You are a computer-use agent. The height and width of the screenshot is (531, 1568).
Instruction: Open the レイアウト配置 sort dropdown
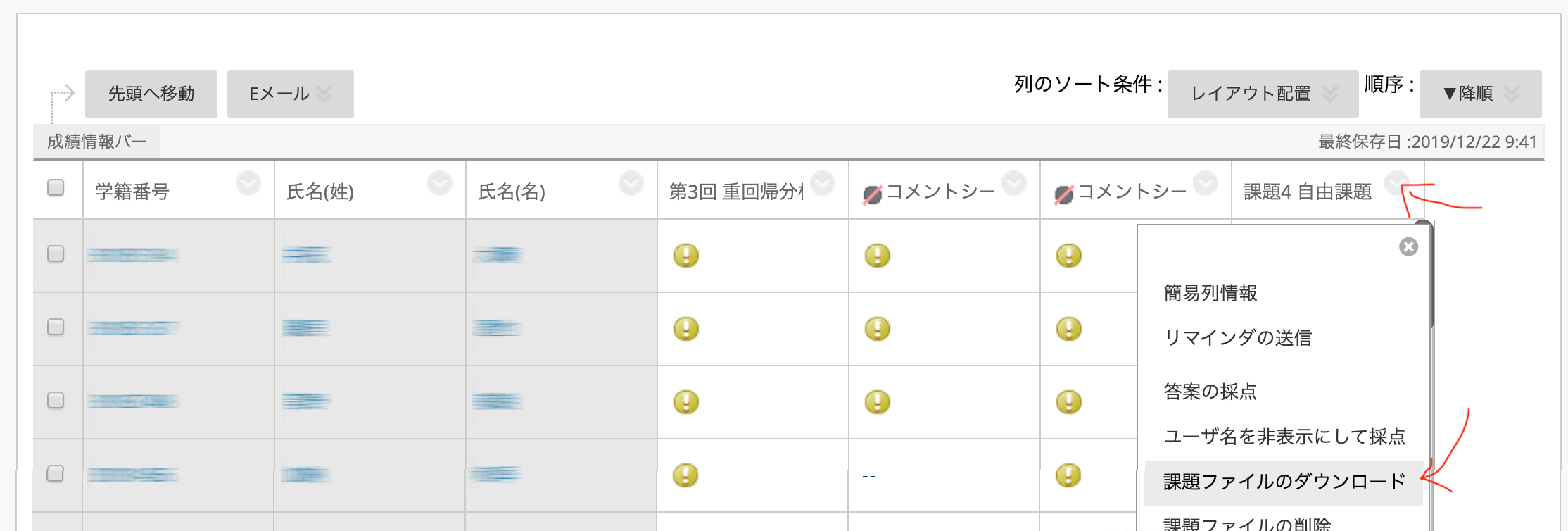(x=1263, y=94)
